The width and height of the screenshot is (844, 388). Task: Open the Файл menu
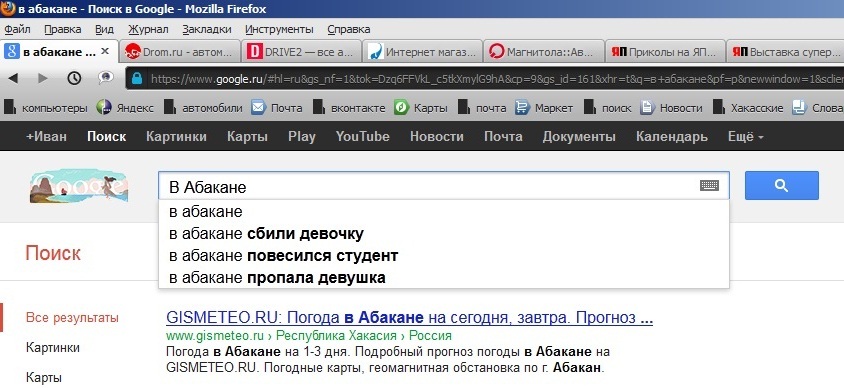click(17, 29)
